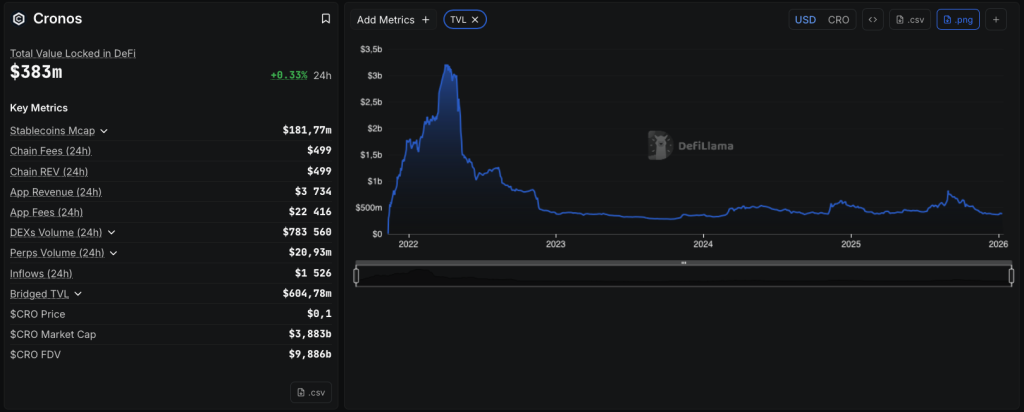Switch chart denomination to USD
This screenshot has width=1024, height=412.
(x=805, y=19)
